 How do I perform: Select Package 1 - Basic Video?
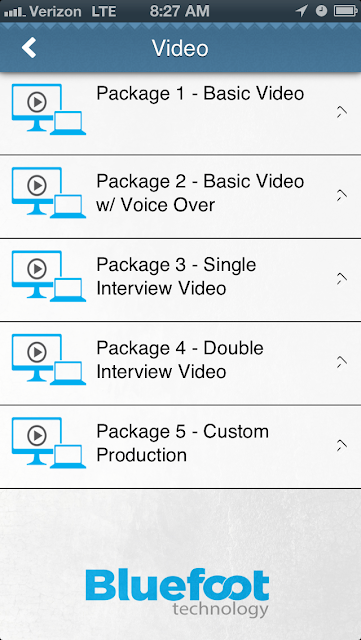pyautogui.click(x=180, y=114)
